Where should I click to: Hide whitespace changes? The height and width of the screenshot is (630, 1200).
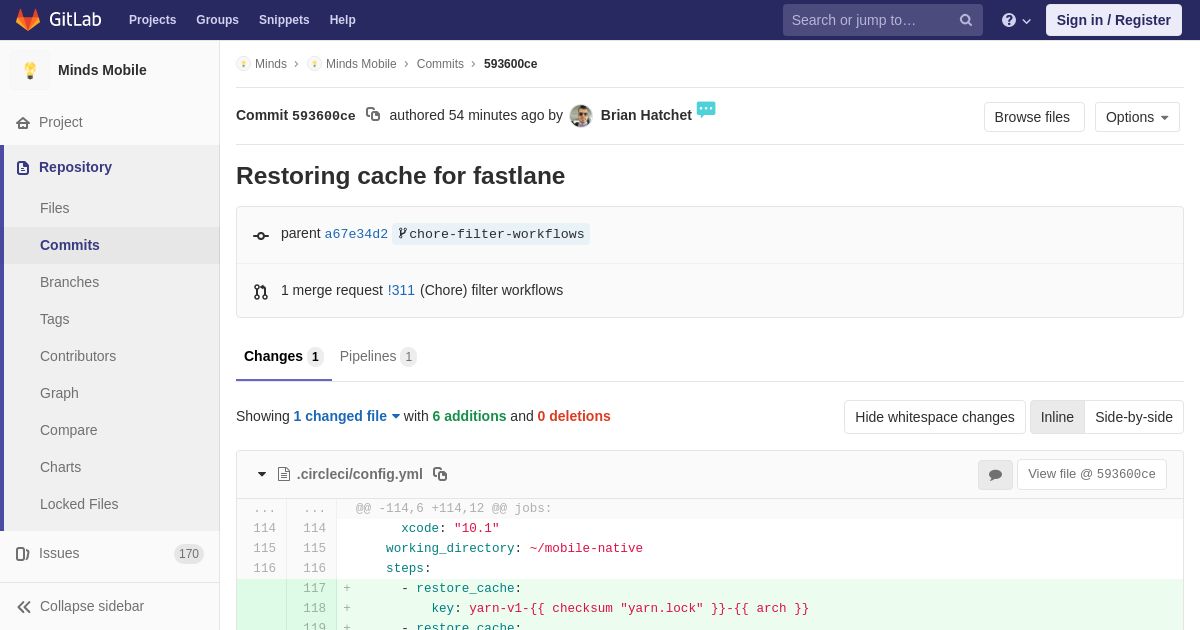pyautogui.click(x=935, y=417)
